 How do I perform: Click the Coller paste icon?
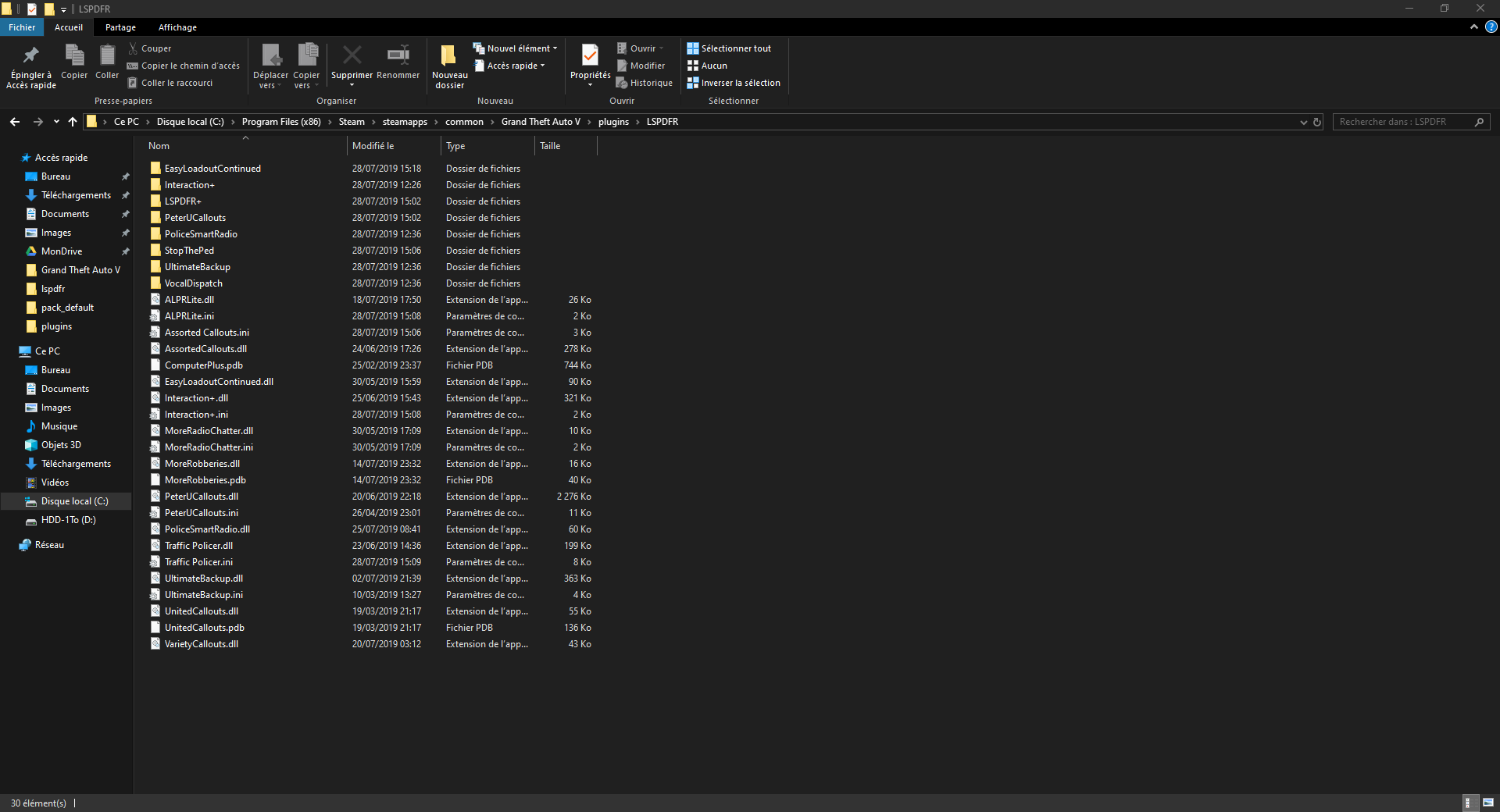(107, 62)
